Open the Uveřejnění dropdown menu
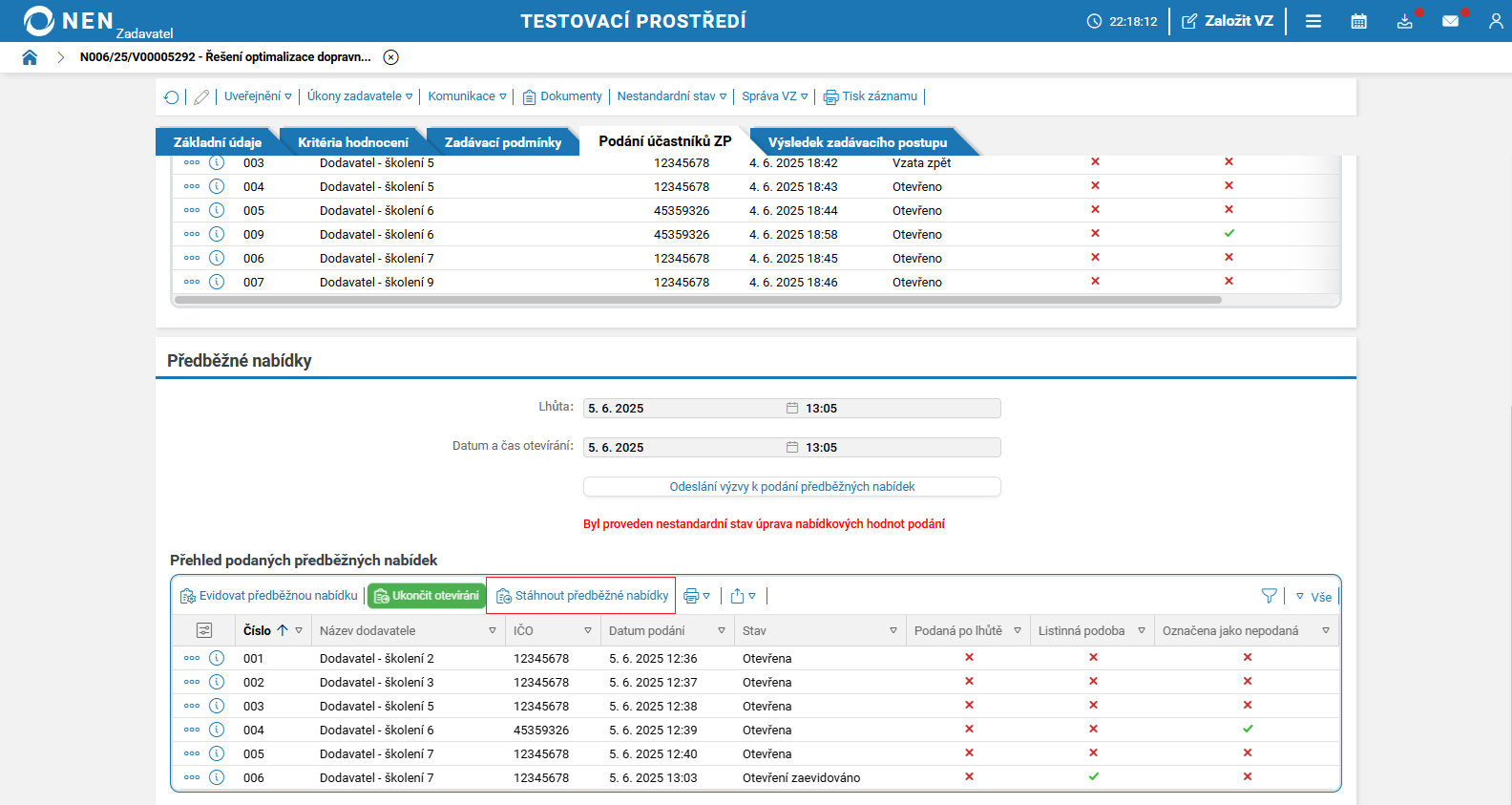The height and width of the screenshot is (805, 1512). 258,96
